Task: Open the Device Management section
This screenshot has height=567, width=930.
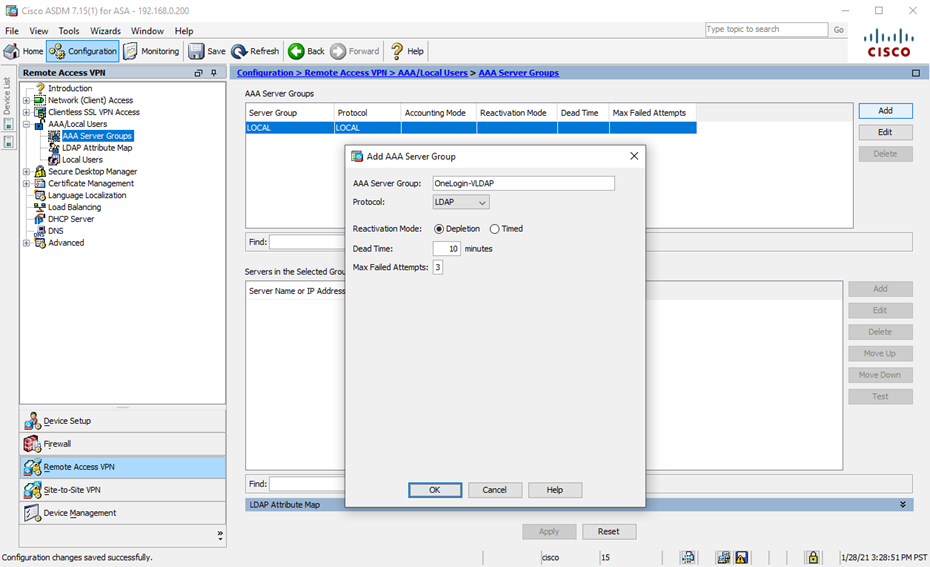Action: [x=123, y=514]
